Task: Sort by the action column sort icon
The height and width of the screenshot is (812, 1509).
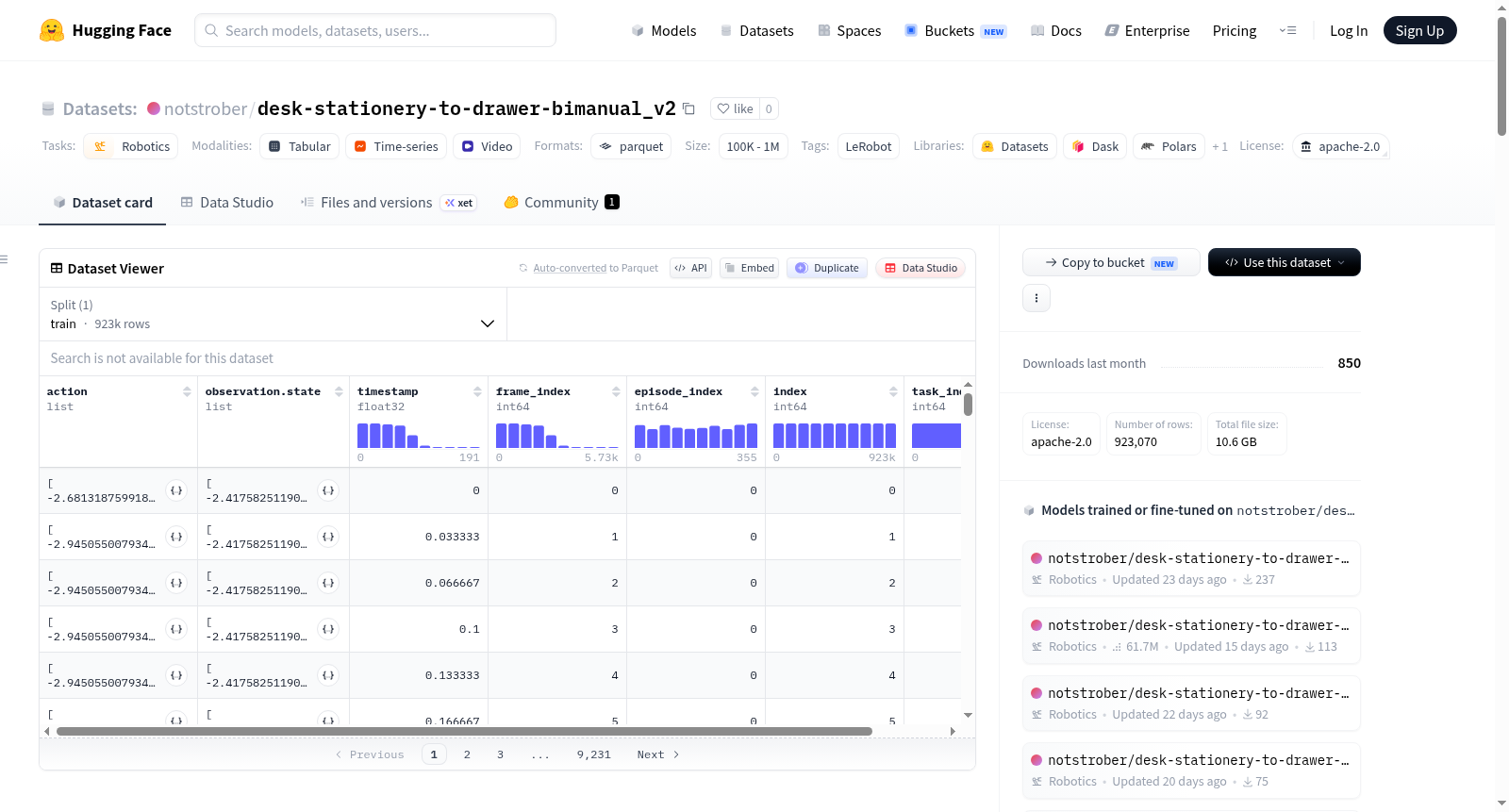Action: [187, 391]
